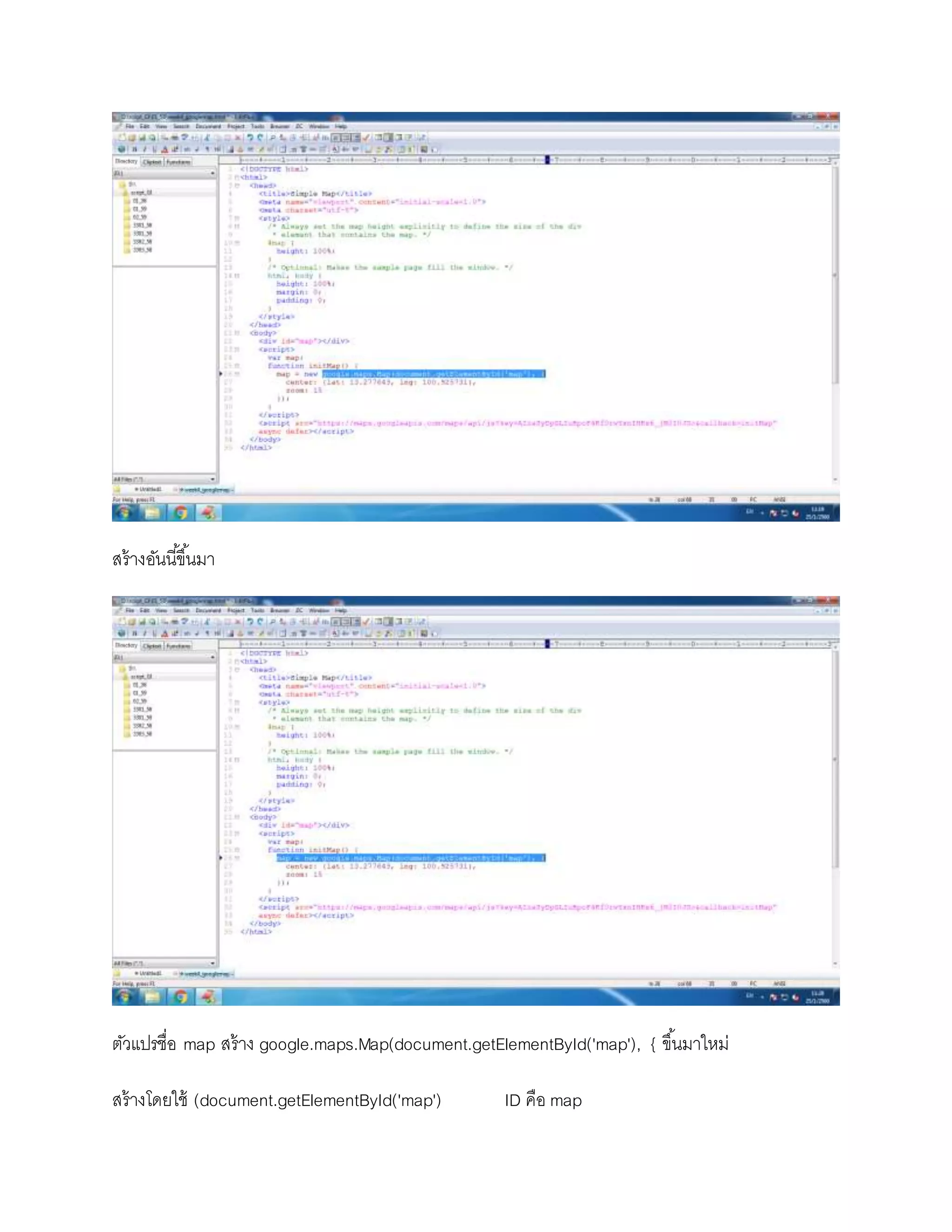Click red X delete icon in upper toolbar
952x1232 pixels.
tap(238, 137)
